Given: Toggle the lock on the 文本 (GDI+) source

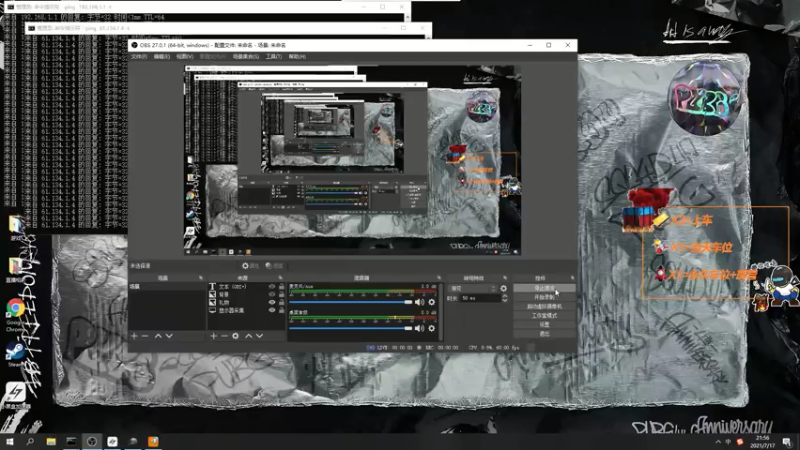Looking at the screenshot, I should tap(281, 287).
